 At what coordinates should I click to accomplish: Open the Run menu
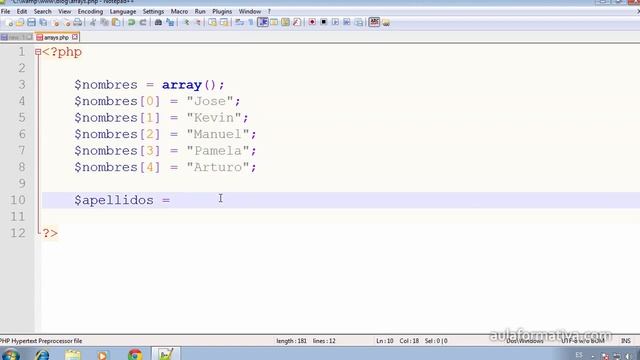(200, 11)
